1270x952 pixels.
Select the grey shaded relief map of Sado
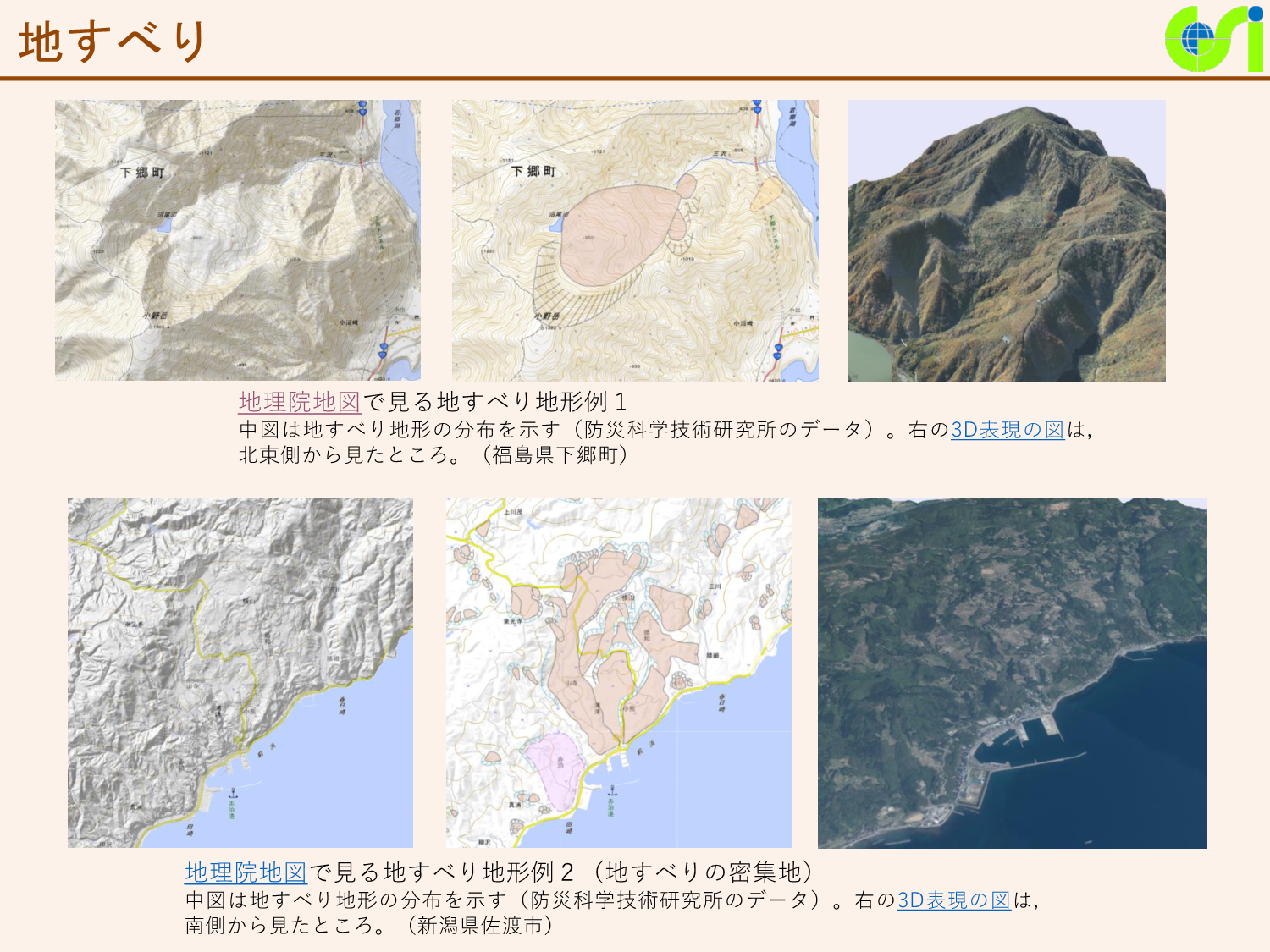(x=240, y=673)
